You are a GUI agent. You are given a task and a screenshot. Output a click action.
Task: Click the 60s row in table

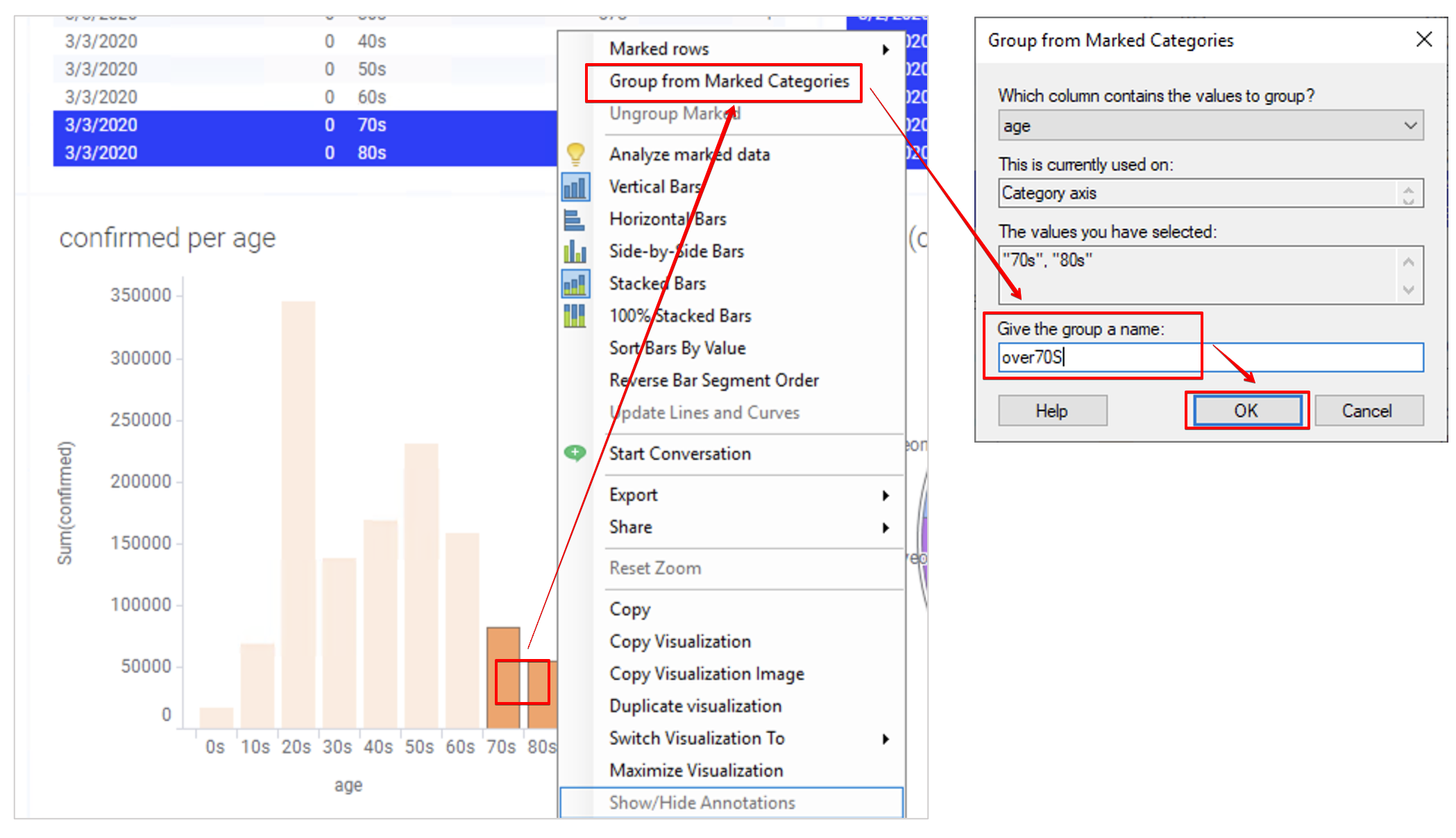point(305,97)
